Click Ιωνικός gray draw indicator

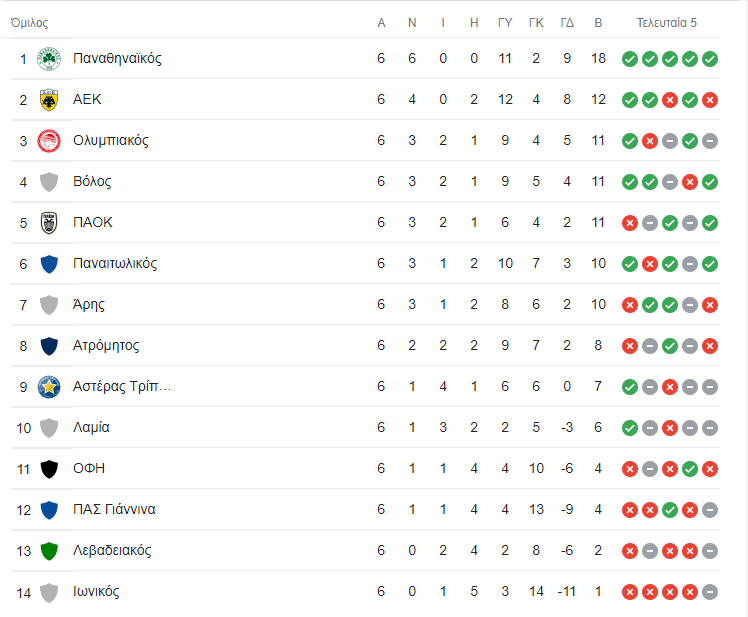[x=710, y=592]
